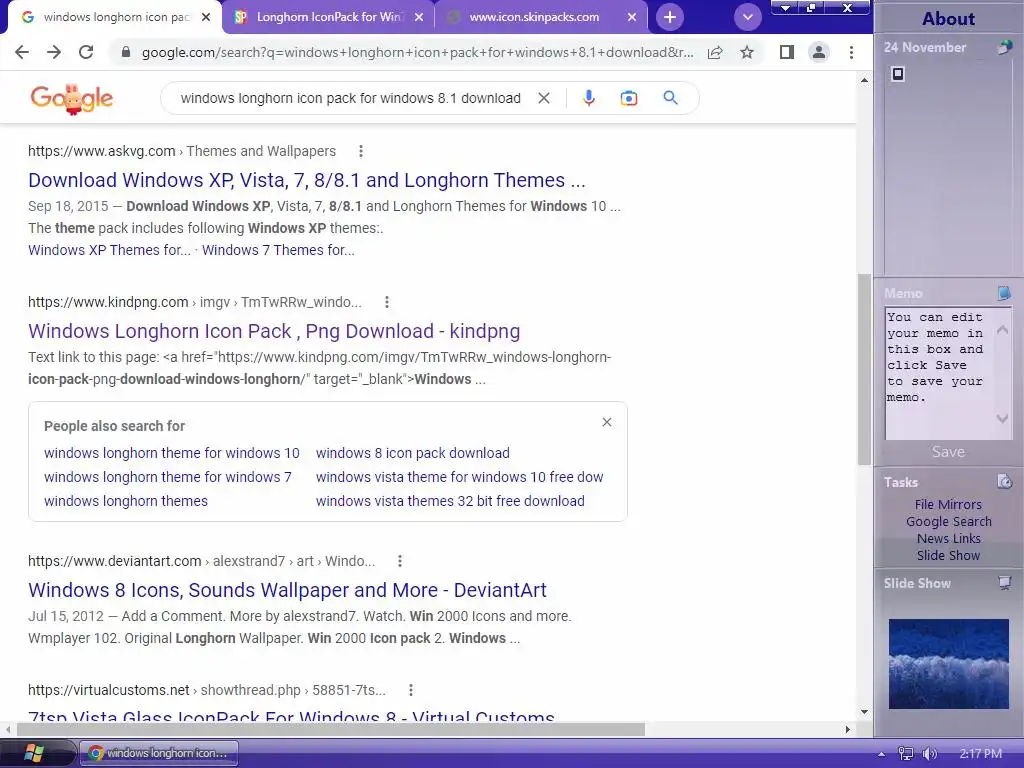Open options menu for virtualcustoms.net result
The image size is (1024, 768).
(410, 690)
